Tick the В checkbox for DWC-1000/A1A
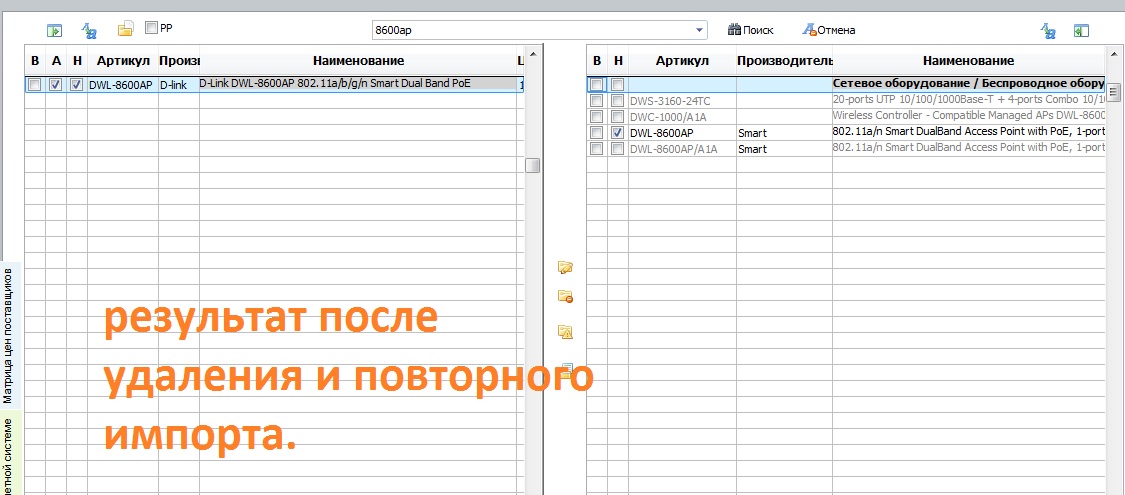1125x495 pixels. [596, 116]
